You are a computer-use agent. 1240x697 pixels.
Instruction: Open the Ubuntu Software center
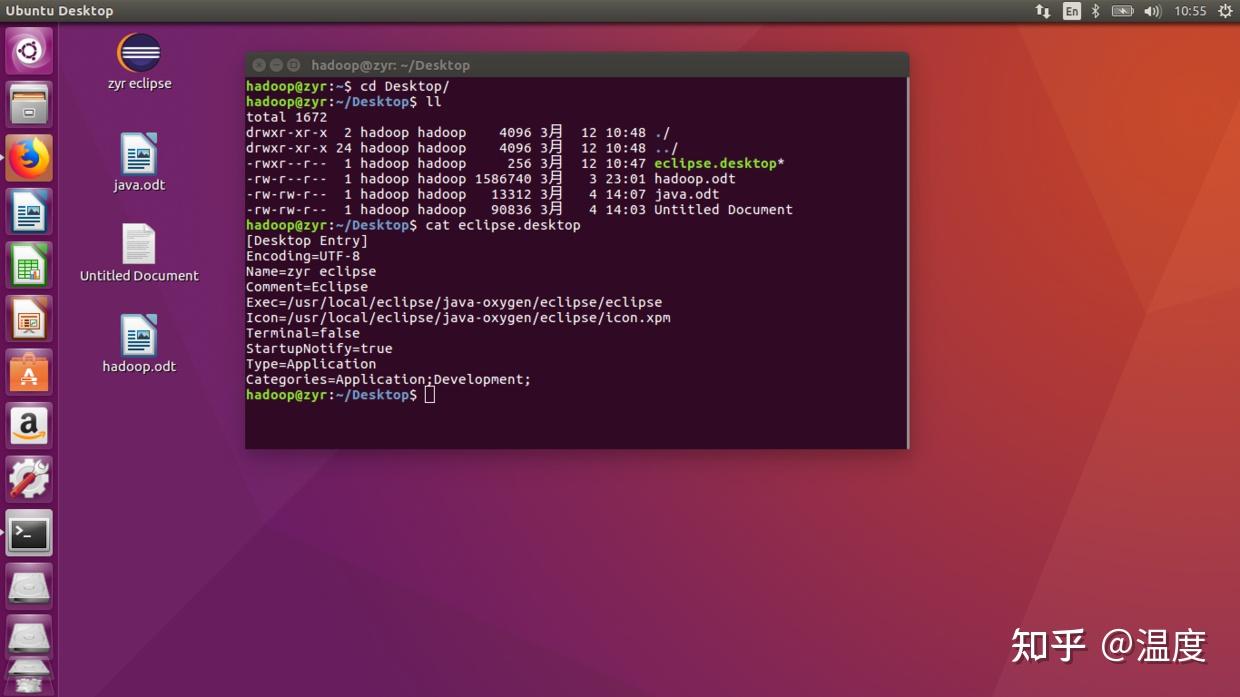click(29, 372)
